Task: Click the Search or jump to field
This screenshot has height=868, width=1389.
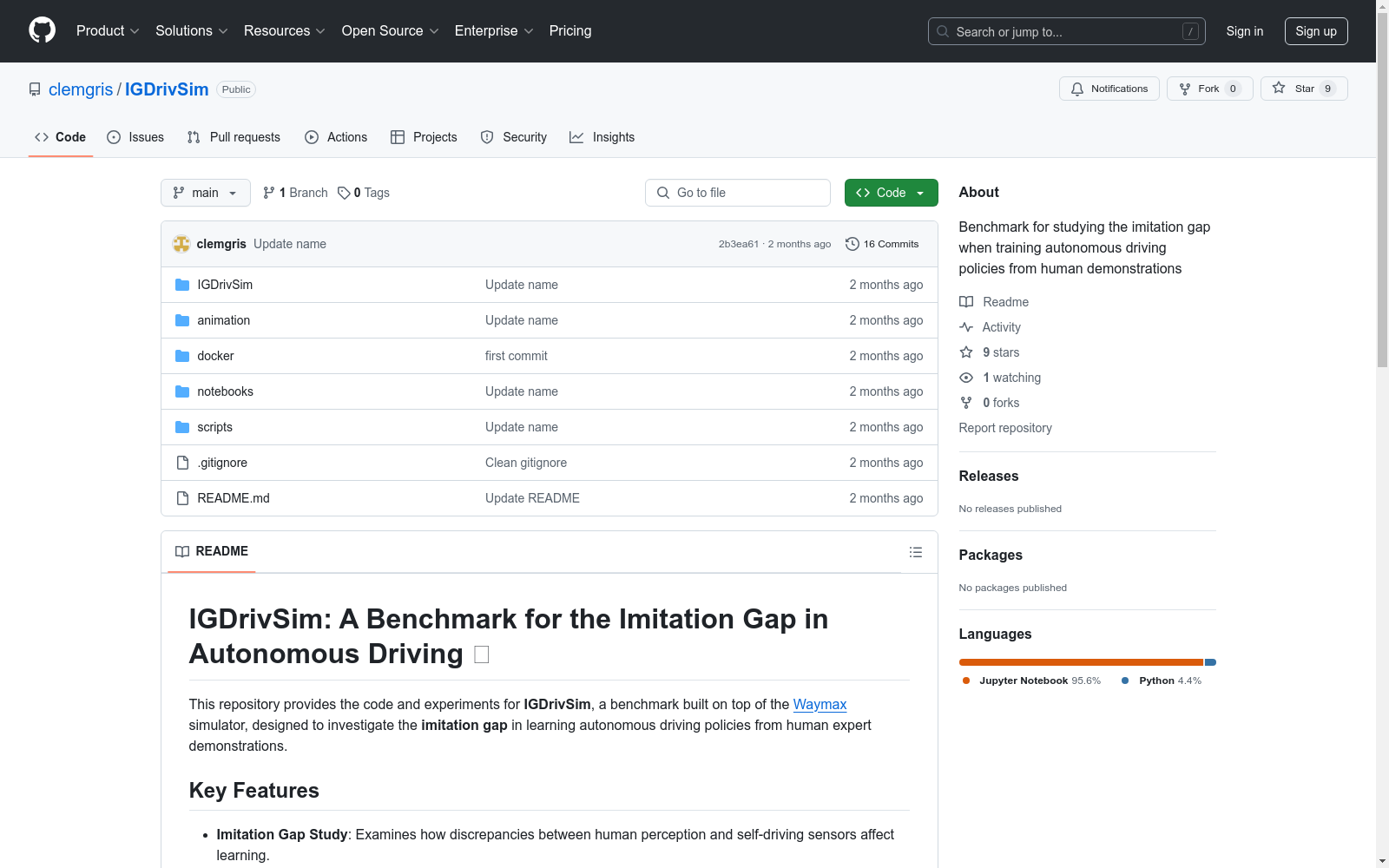Action: [1067, 31]
